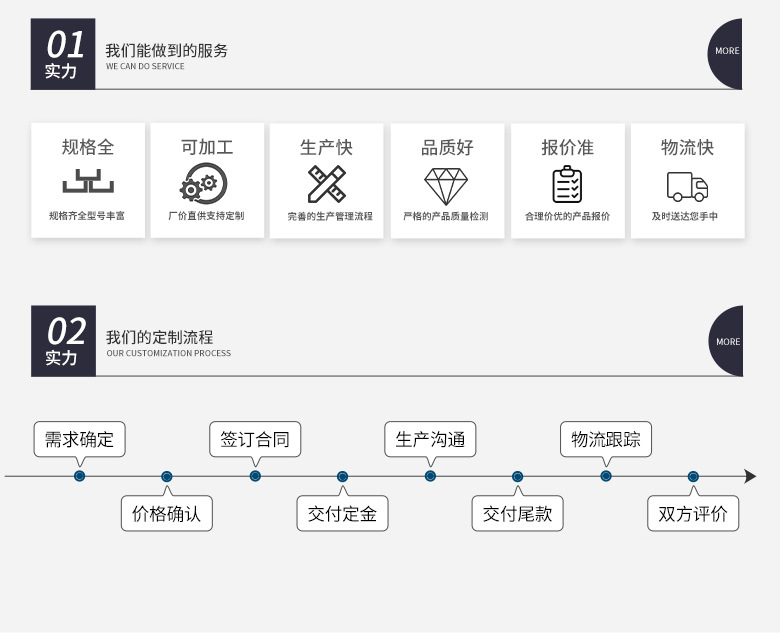Click the MORE button in the 我们能做到的服务 section
The width and height of the screenshot is (780, 633).
coord(725,54)
